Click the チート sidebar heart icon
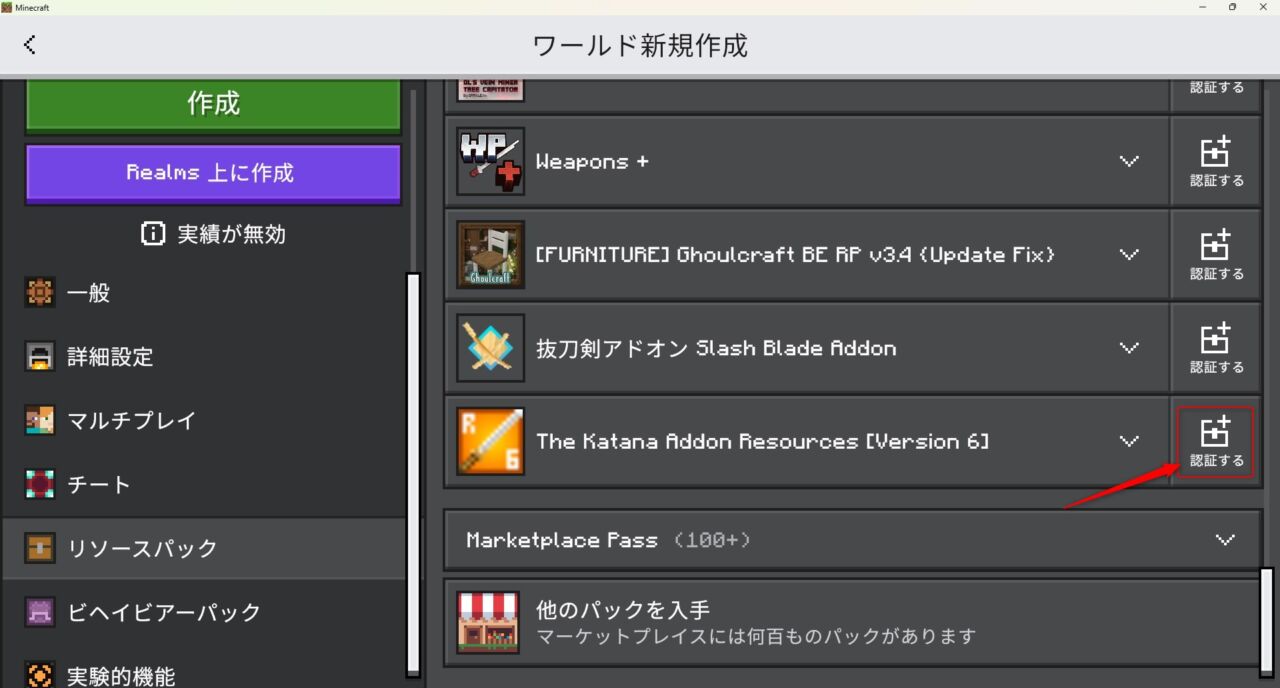The width and height of the screenshot is (1280, 688). [39, 484]
